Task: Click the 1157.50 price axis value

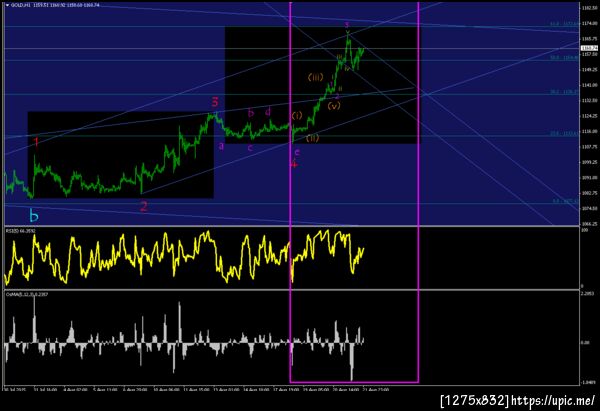Action: (x=589, y=54)
